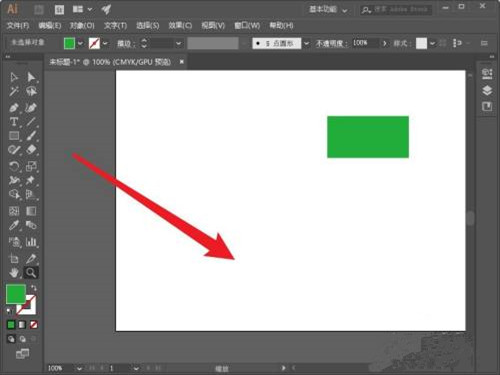Select the Puppet Warp pin tool
500x375 pixels.
[x=31, y=180]
